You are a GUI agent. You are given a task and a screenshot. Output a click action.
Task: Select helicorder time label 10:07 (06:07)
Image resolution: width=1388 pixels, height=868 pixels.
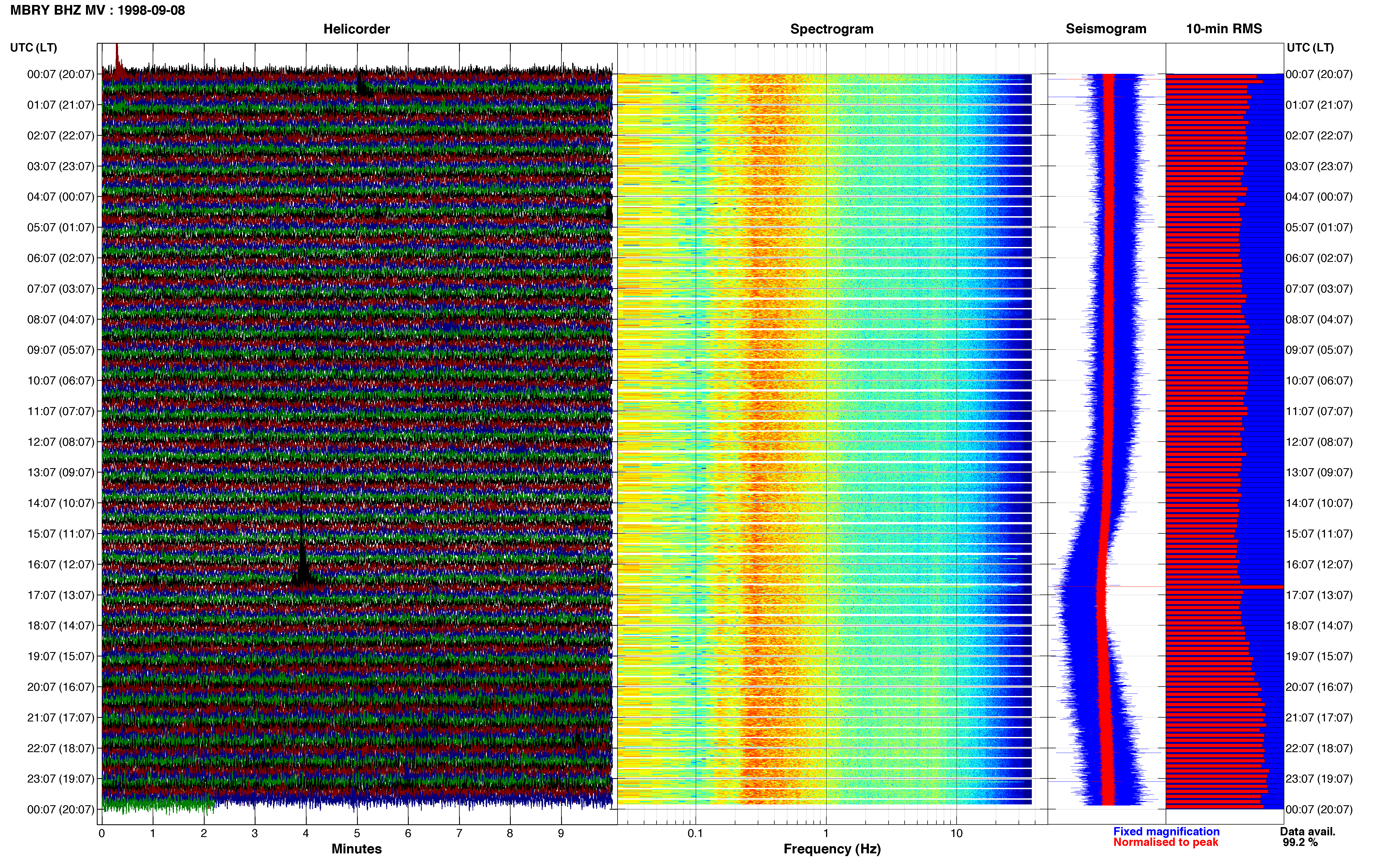tap(60, 380)
